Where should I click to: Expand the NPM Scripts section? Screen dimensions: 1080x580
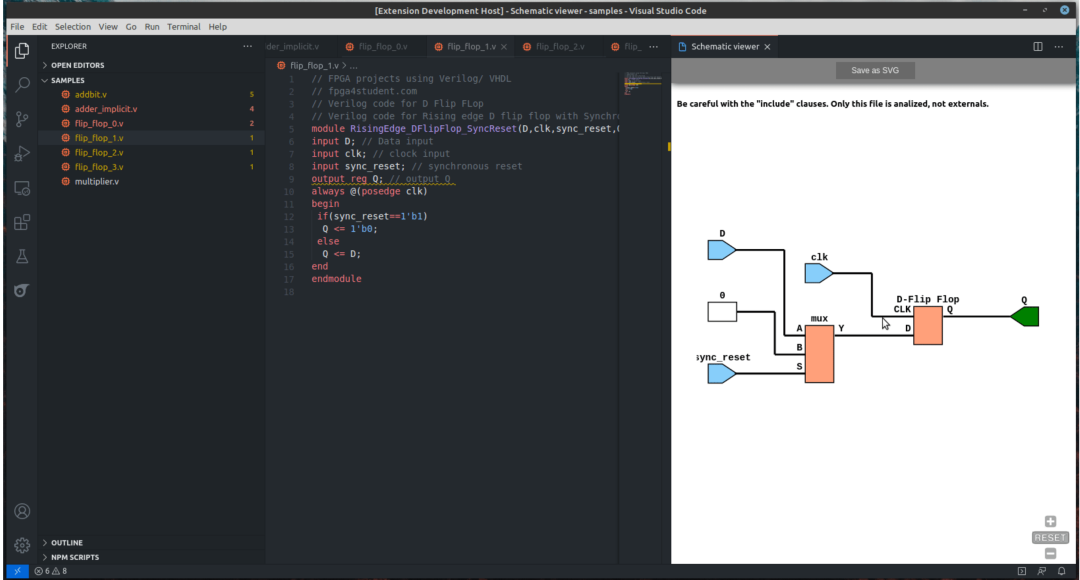(x=74, y=557)
